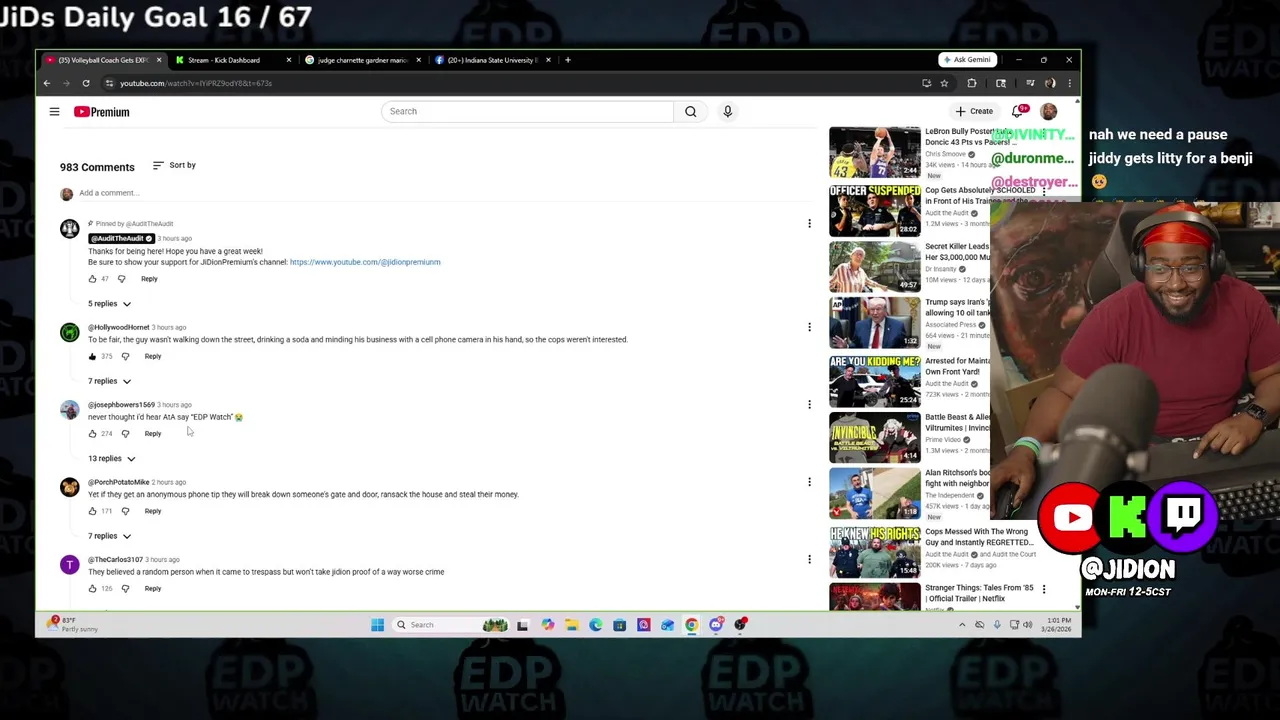This screenshot has width=1280, height=720.
Task: Open the Sort by comments dropdown
Action: (174, 165)
